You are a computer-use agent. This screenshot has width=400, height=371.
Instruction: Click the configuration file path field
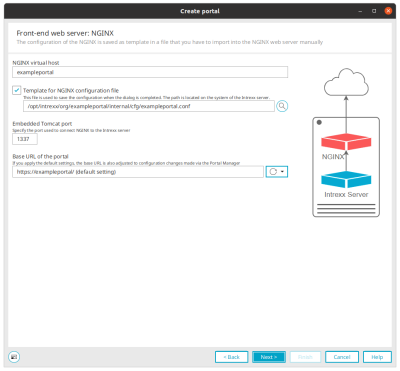pyautogui.click(x=149, y=106)
